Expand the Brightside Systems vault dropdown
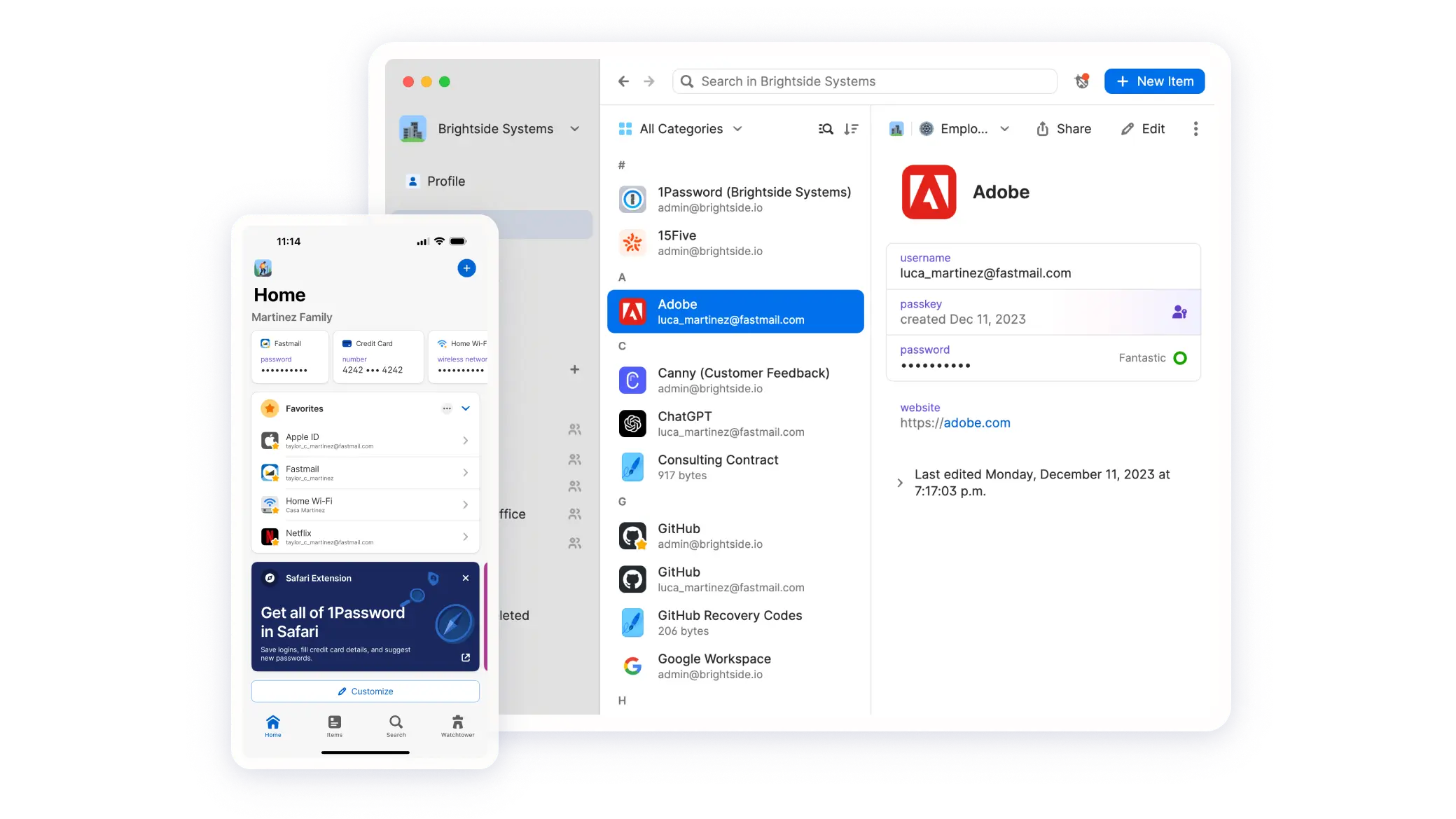The image size is (1456, 819). pyautogui.click(x=576, y=128)
